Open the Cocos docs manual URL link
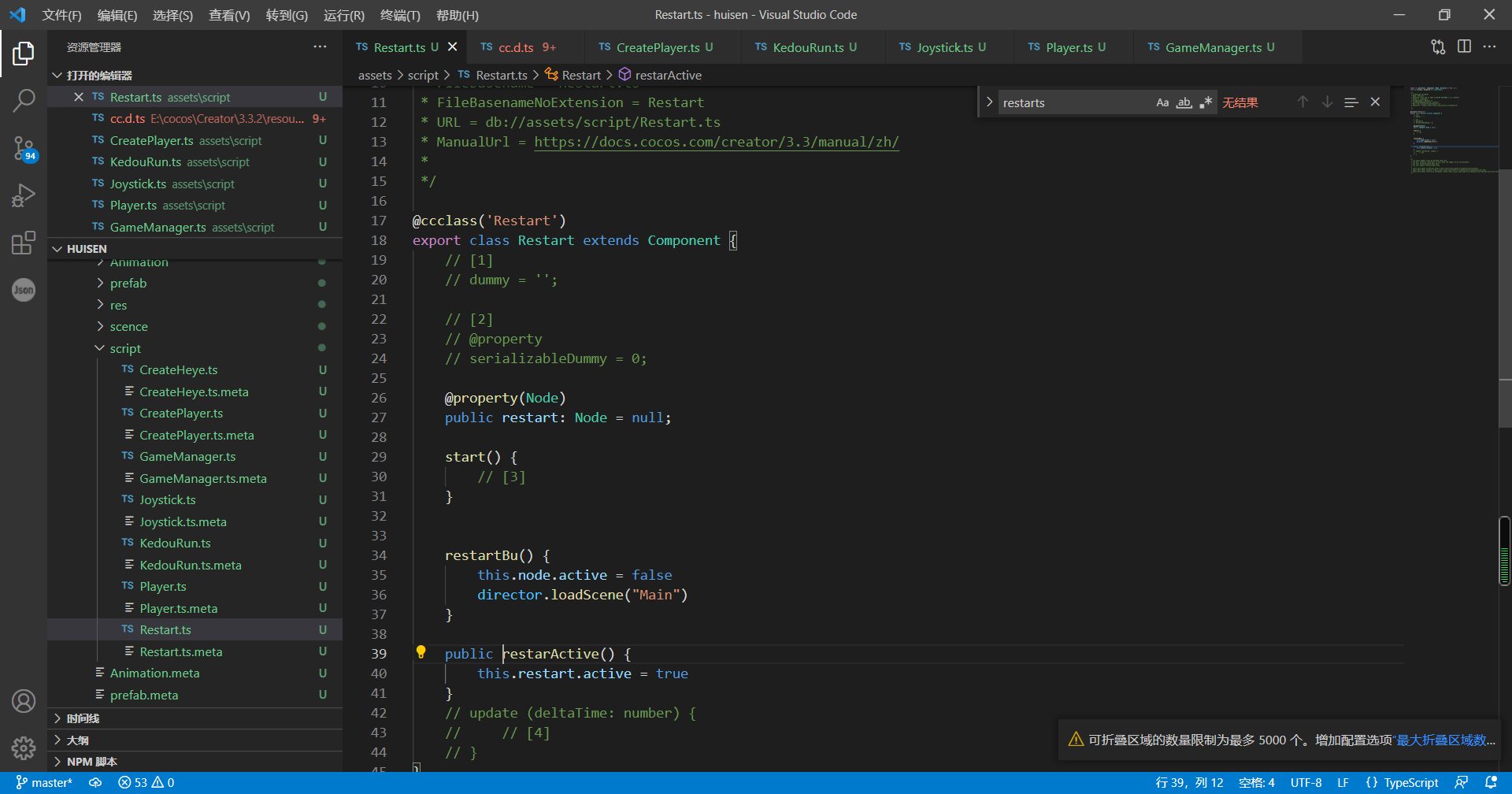Screen dimensions: 1512x794 click(716, 142)
